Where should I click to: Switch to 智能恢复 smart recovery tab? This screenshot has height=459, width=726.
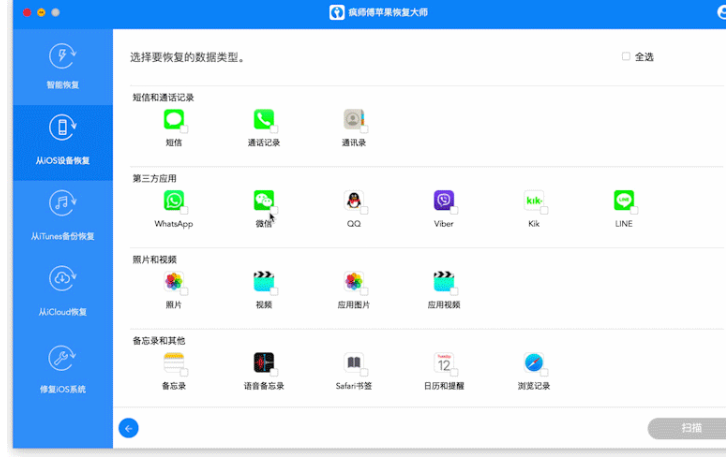click(63, 67)
